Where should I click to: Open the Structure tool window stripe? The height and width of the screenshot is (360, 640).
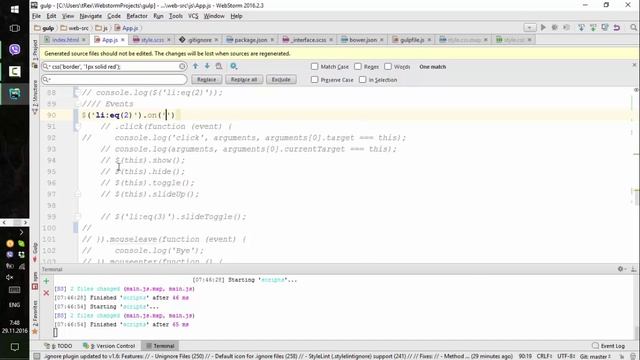35,97
